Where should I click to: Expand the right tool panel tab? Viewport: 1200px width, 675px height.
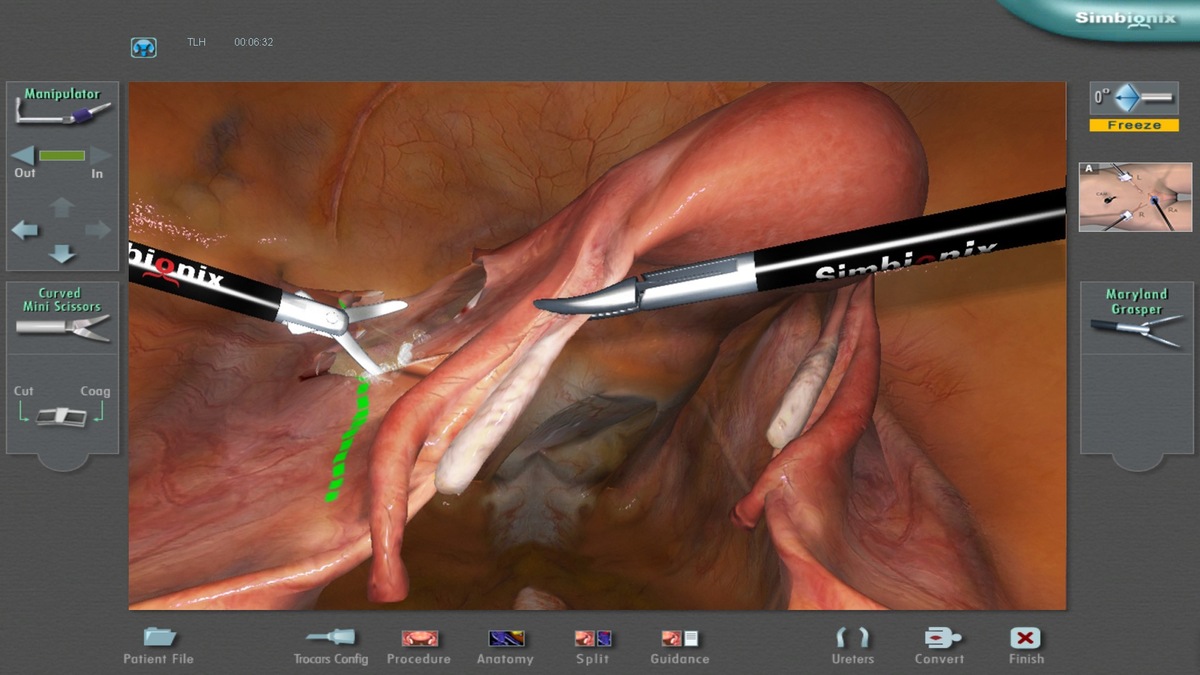click(x=1136, y=462)
